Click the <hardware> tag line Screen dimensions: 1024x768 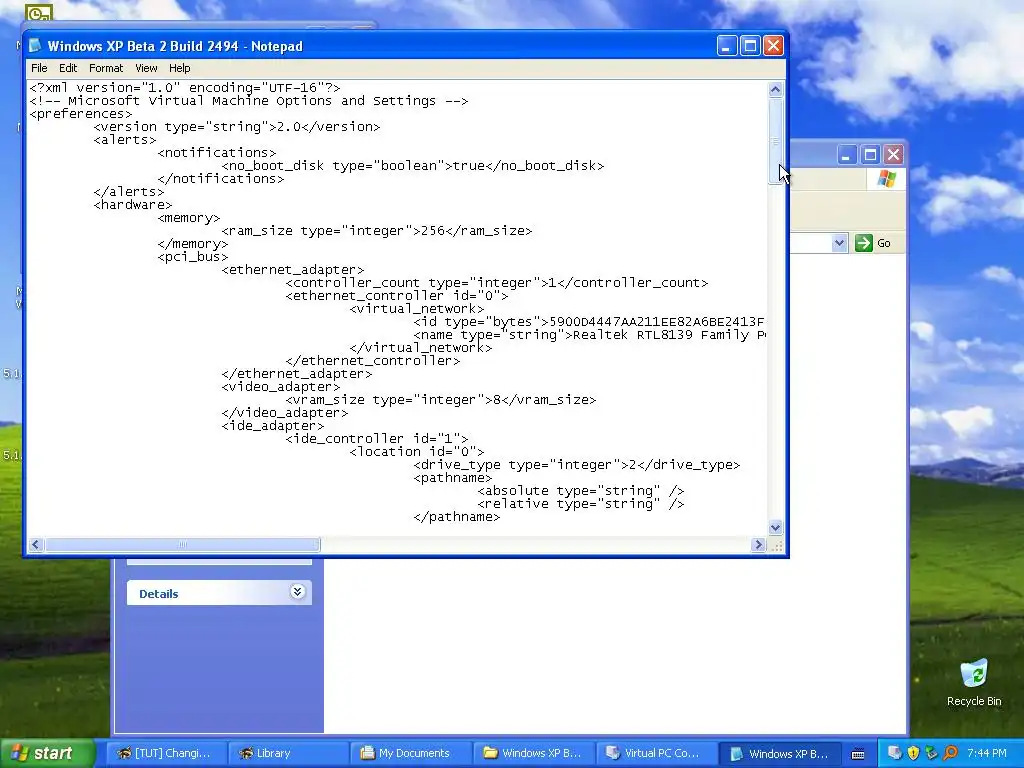(133, 205)
